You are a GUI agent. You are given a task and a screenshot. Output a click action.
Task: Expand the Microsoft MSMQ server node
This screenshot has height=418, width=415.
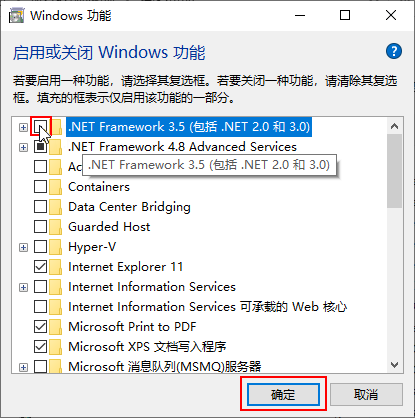click(23, 367)
